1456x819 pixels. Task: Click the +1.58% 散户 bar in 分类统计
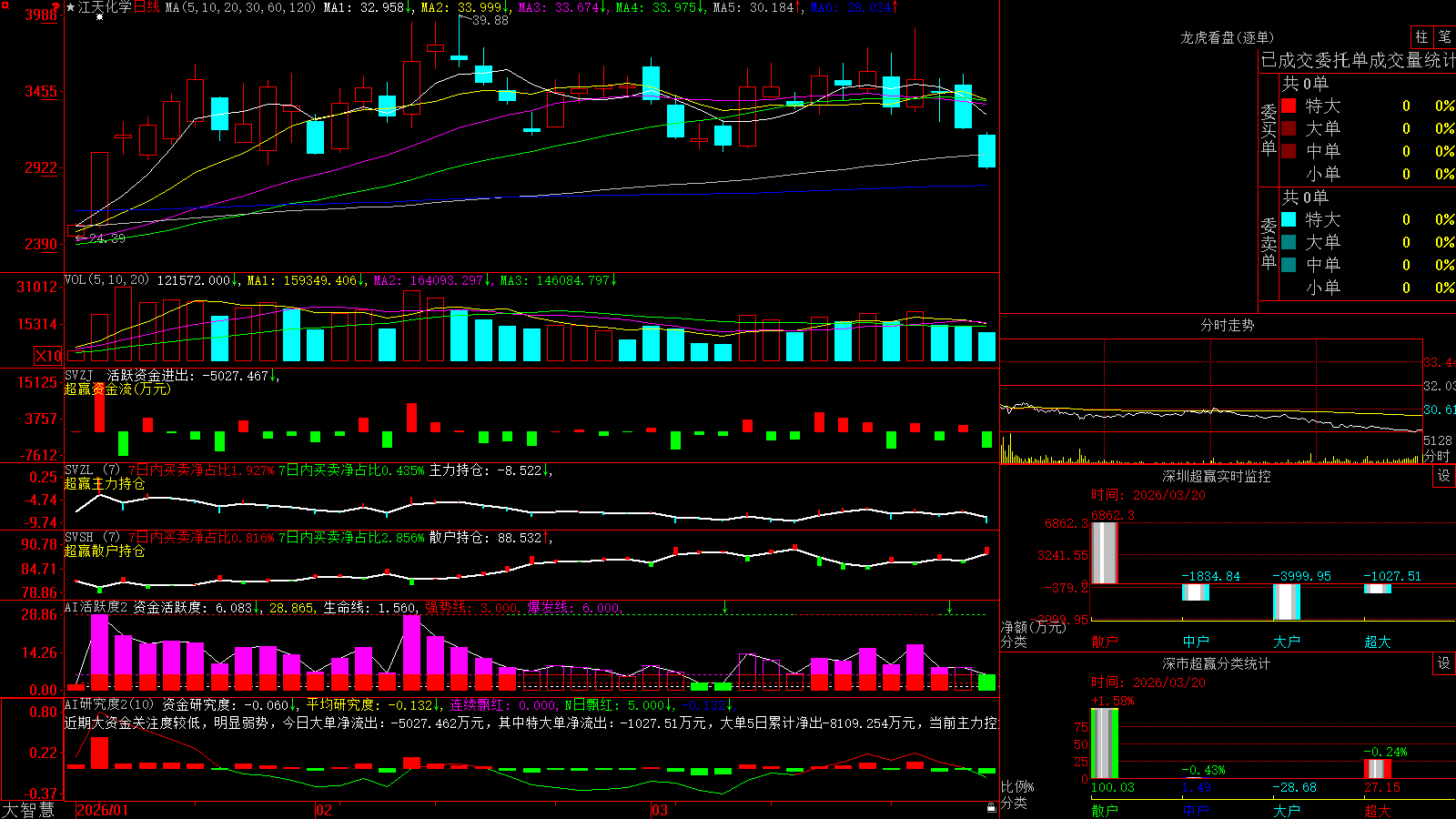pyautogui.click(x=1105, y=743)
